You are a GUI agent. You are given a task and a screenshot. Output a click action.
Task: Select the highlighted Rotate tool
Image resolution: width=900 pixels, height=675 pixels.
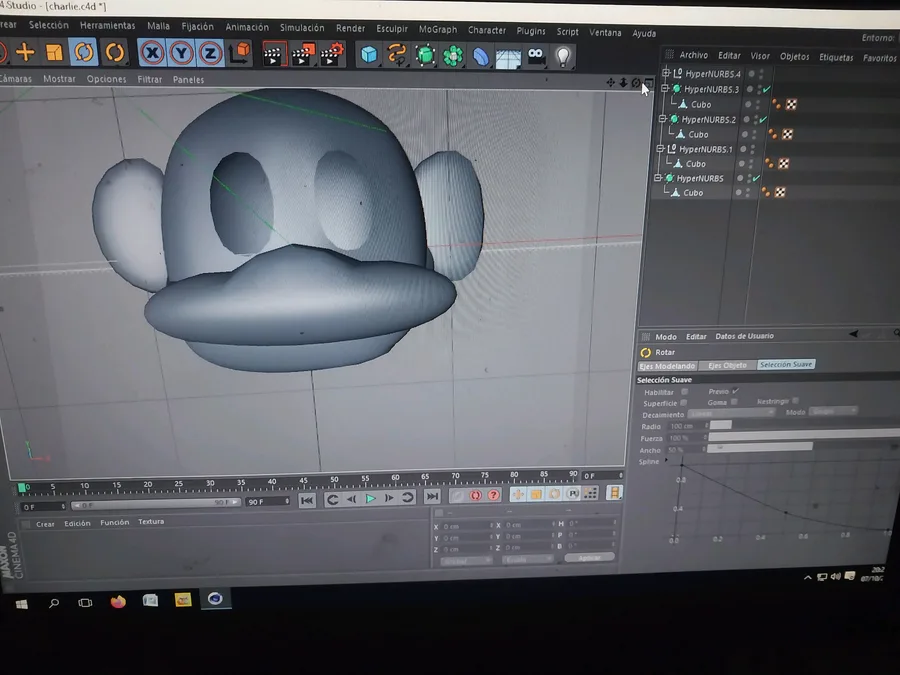coord(84,52)
